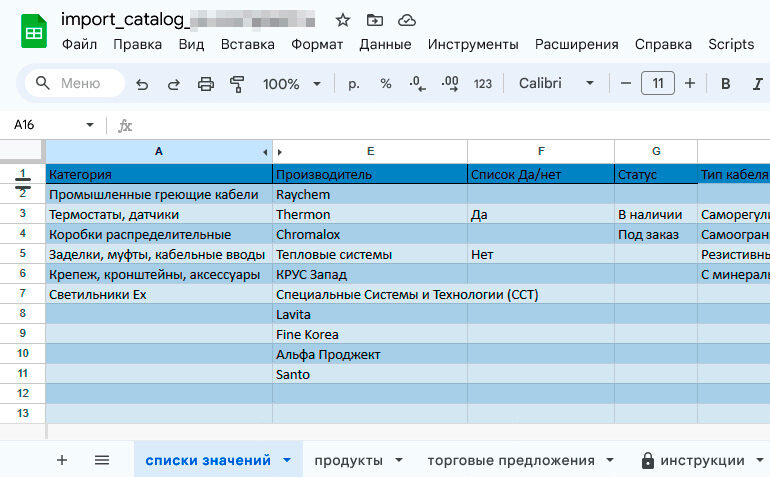Open the Файл menu
The image size is (770, 477).
pos(80,44)
